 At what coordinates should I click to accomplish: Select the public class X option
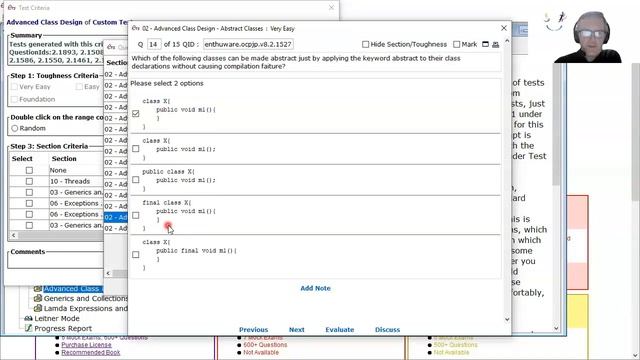[x=136, y=180]
